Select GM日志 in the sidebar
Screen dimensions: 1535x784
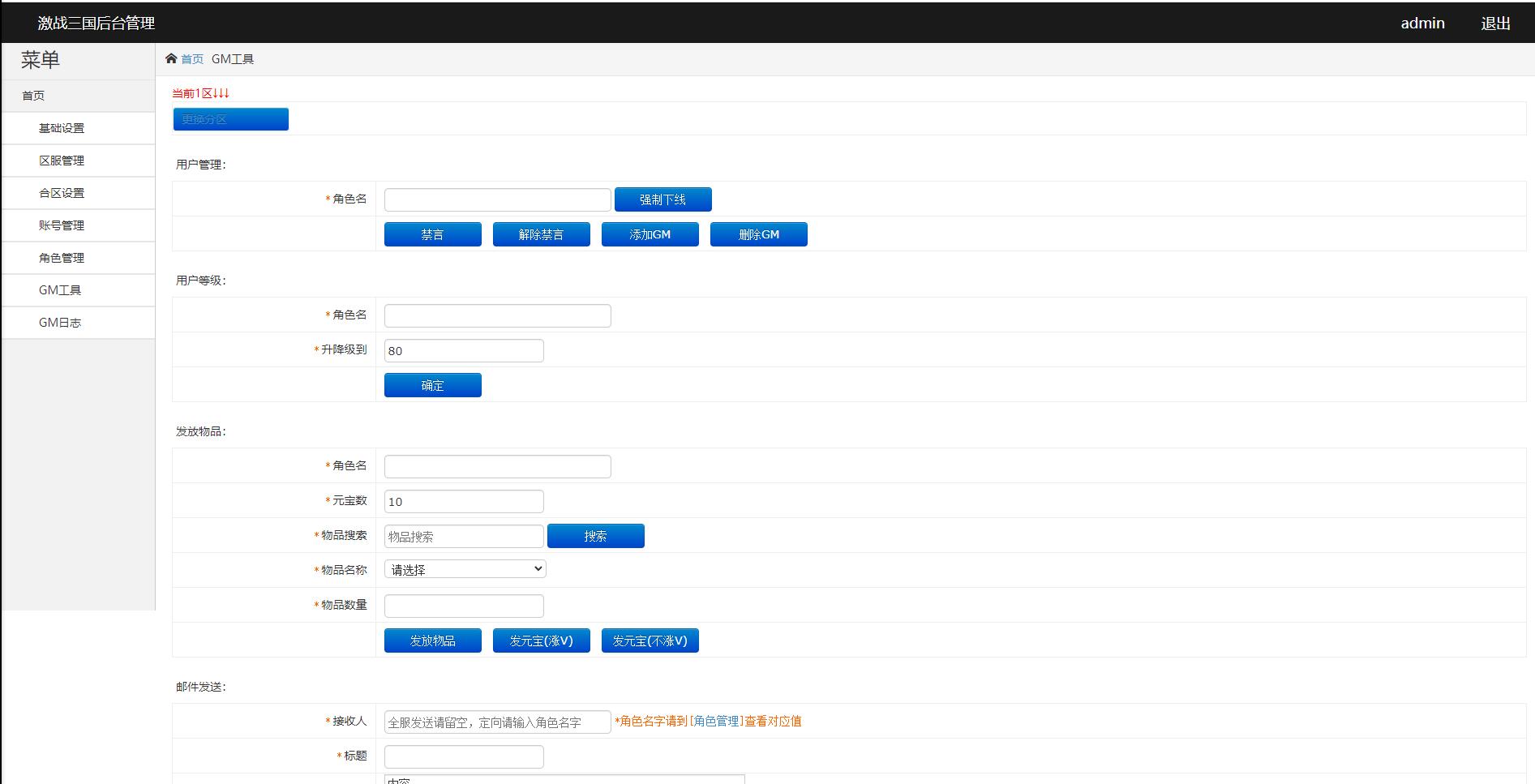point(61,322)
